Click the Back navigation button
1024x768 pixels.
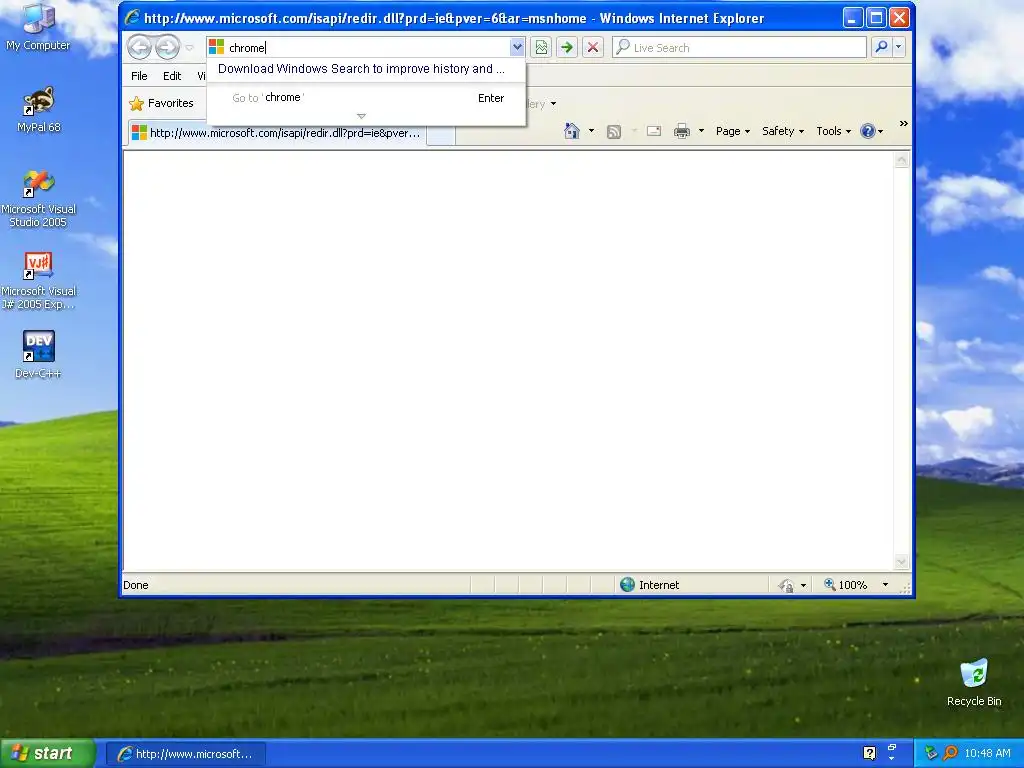tap(139, 47)
